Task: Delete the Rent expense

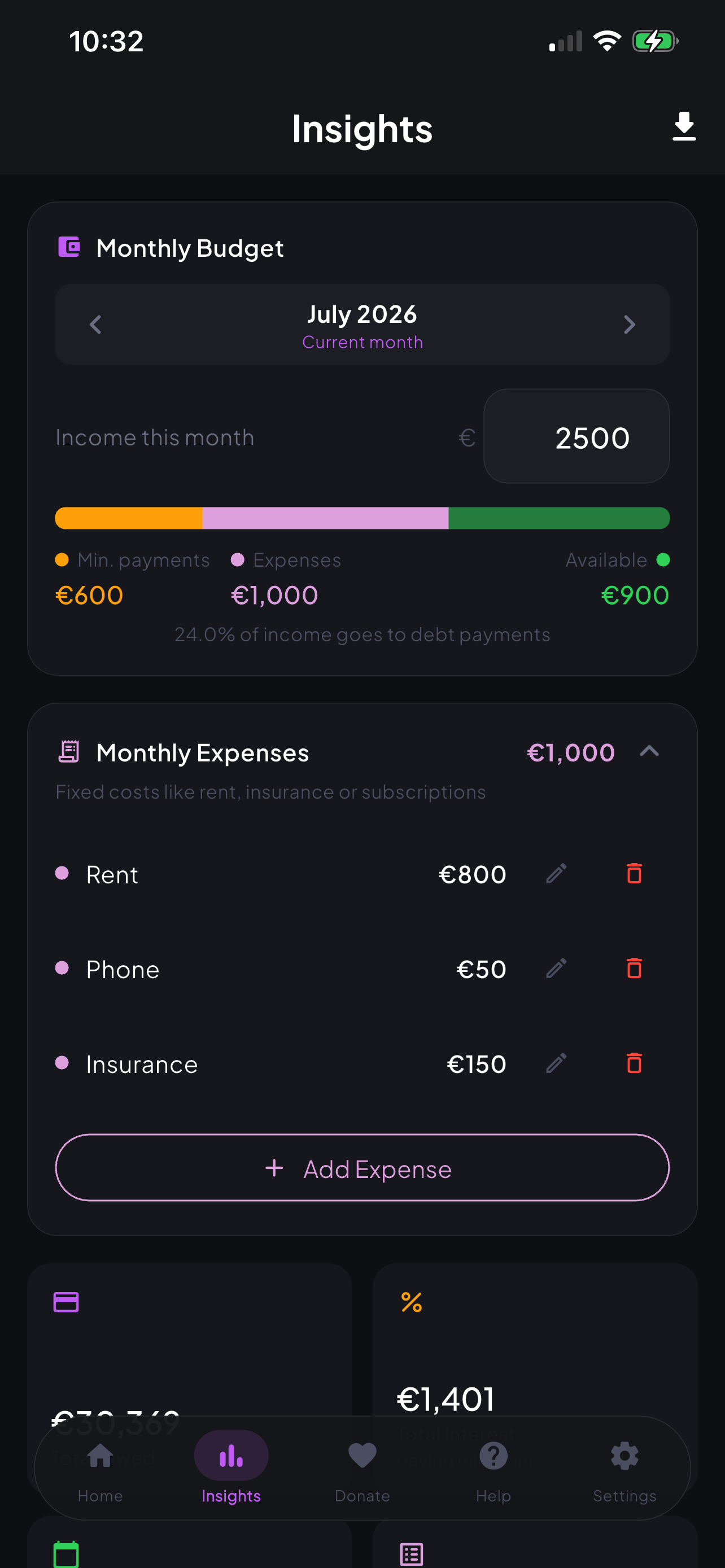Action: pos(634,874)
